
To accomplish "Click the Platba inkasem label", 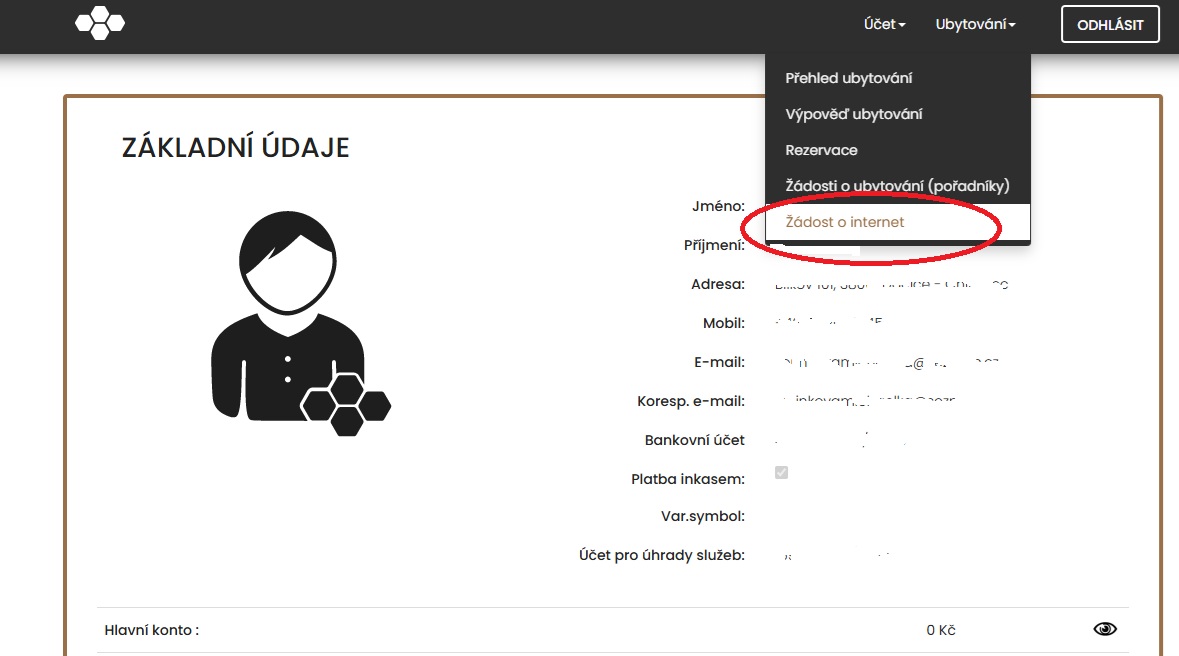I will point(687,479).
